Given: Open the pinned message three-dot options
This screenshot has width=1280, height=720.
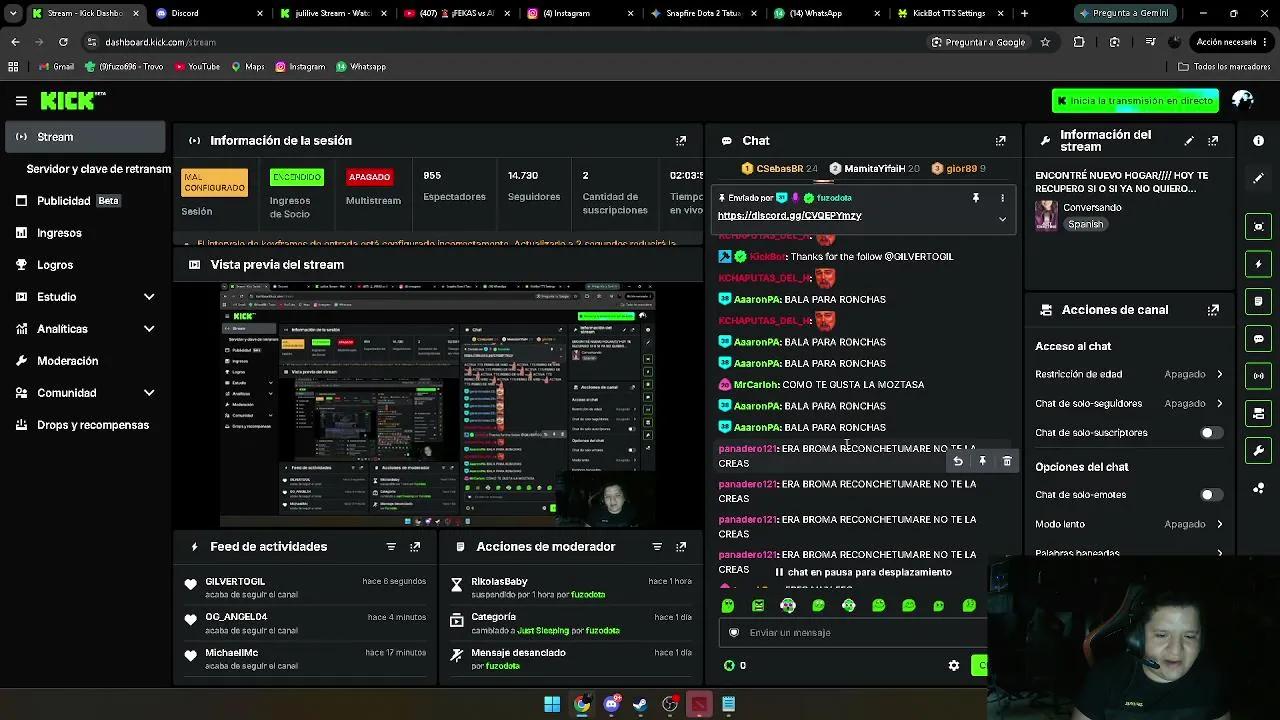Looking at the screenshot, I should (1002, 198).
